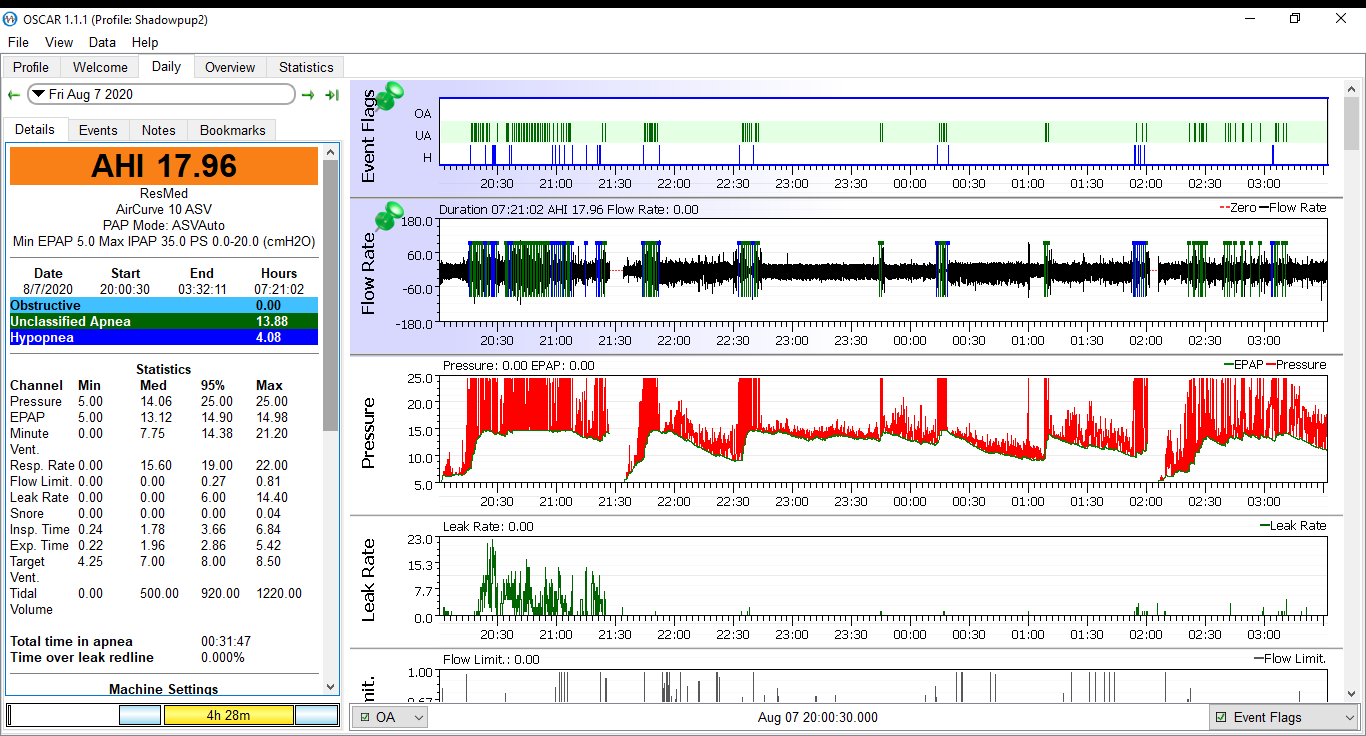Switch to the Profile tab
This screenshot has height=736, width=1366.
tap(31, 67)
